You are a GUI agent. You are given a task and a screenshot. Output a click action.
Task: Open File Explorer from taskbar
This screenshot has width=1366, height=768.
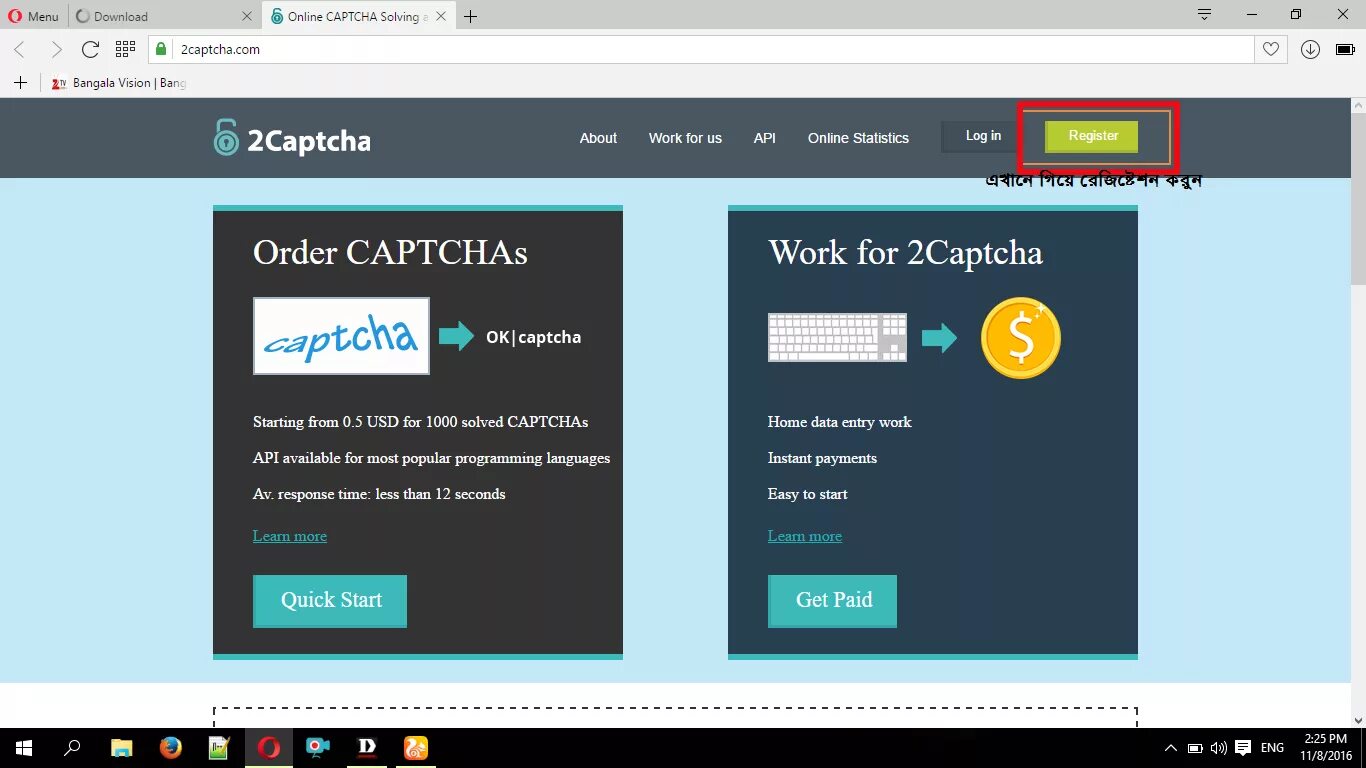121,748
